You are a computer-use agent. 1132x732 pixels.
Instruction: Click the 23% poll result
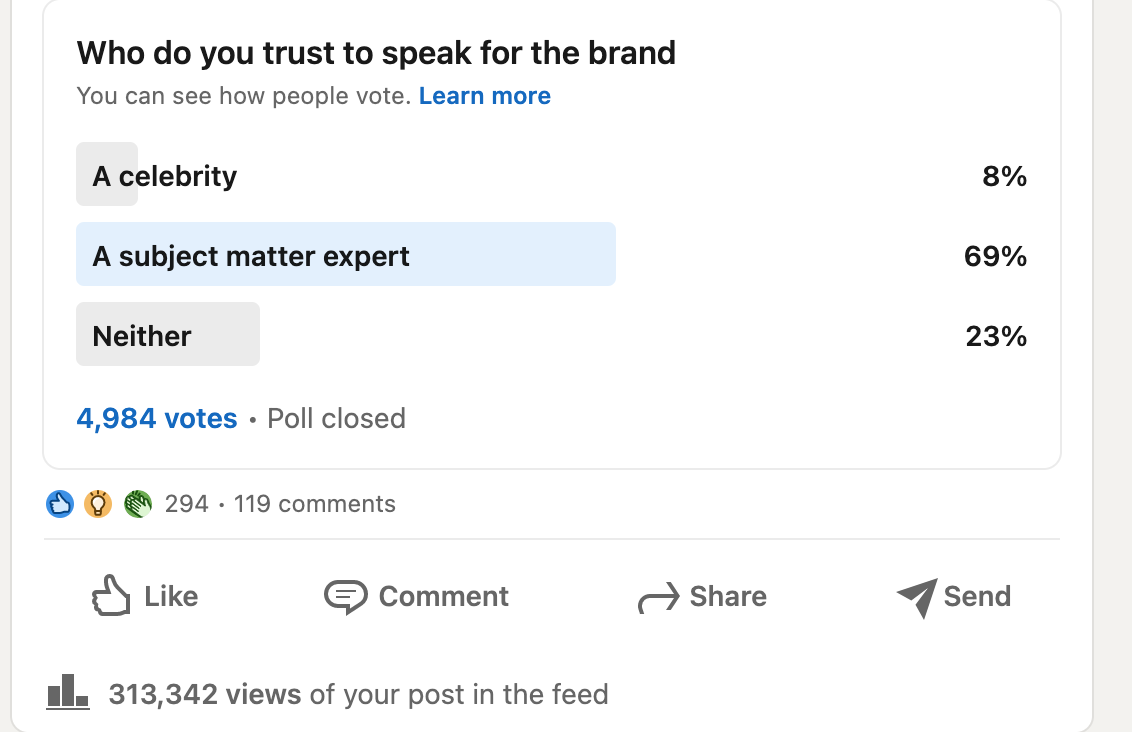996,336
